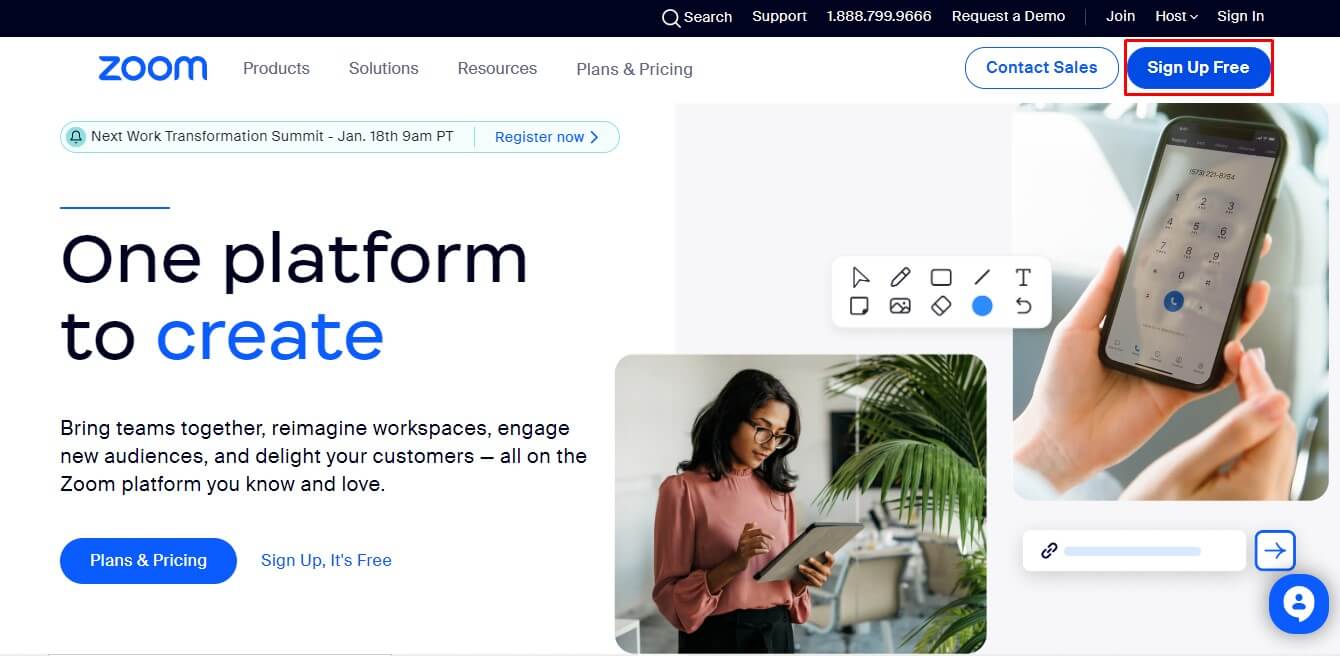Expand the Host dropdown
This screenshot has width=1340, height=656.
click(x=1176, y=16)
